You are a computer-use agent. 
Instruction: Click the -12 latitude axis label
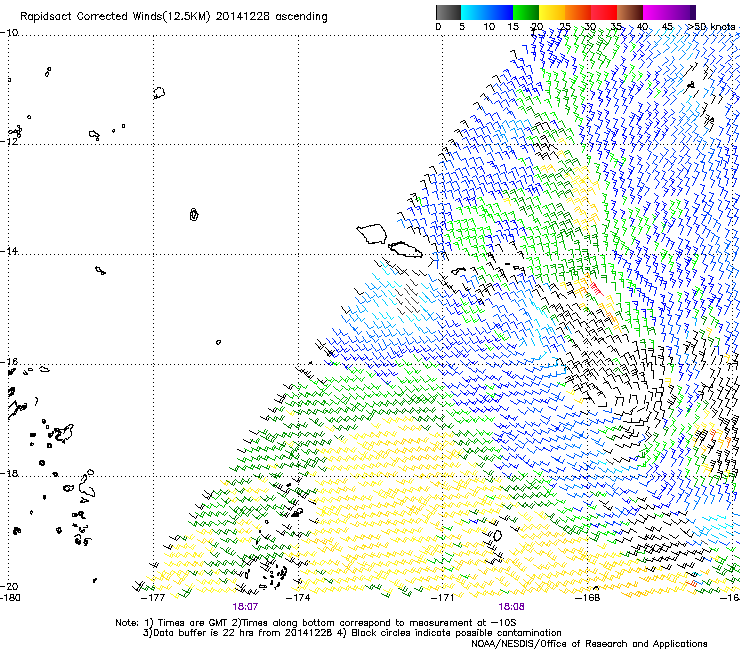(x=9, y=141)
